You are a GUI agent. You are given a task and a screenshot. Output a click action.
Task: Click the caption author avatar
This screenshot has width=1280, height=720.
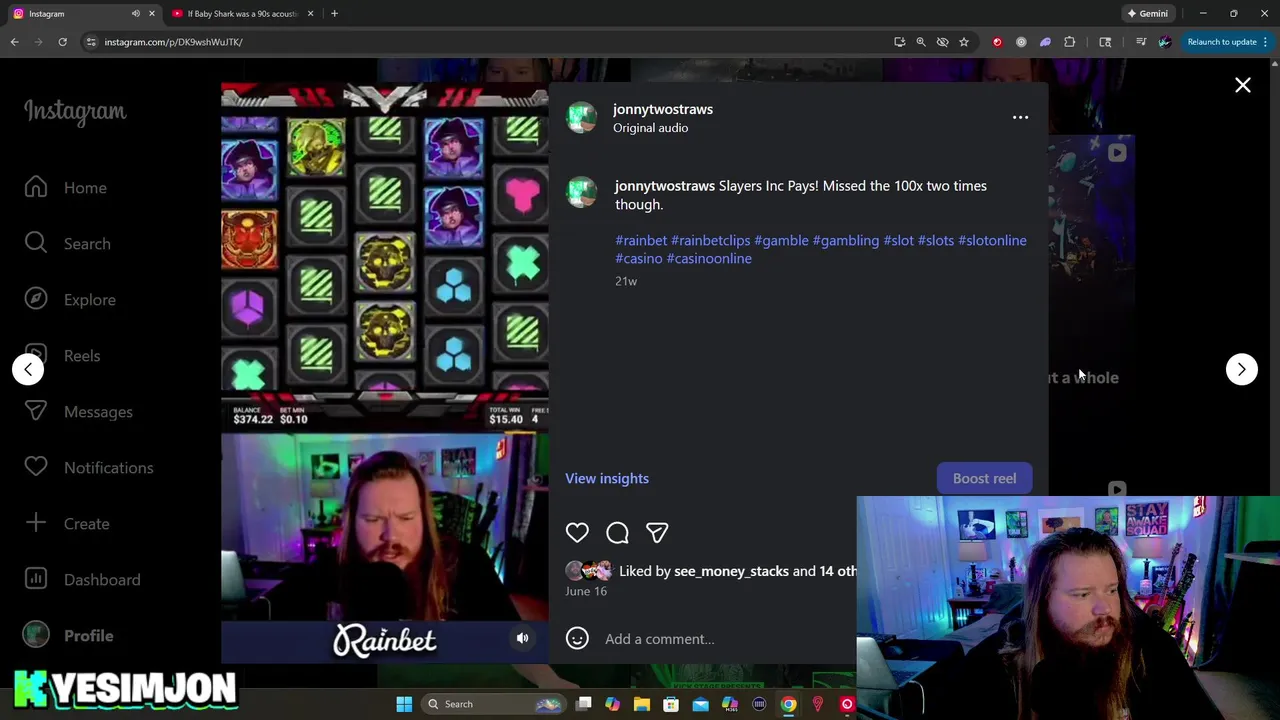click(581, 192)
